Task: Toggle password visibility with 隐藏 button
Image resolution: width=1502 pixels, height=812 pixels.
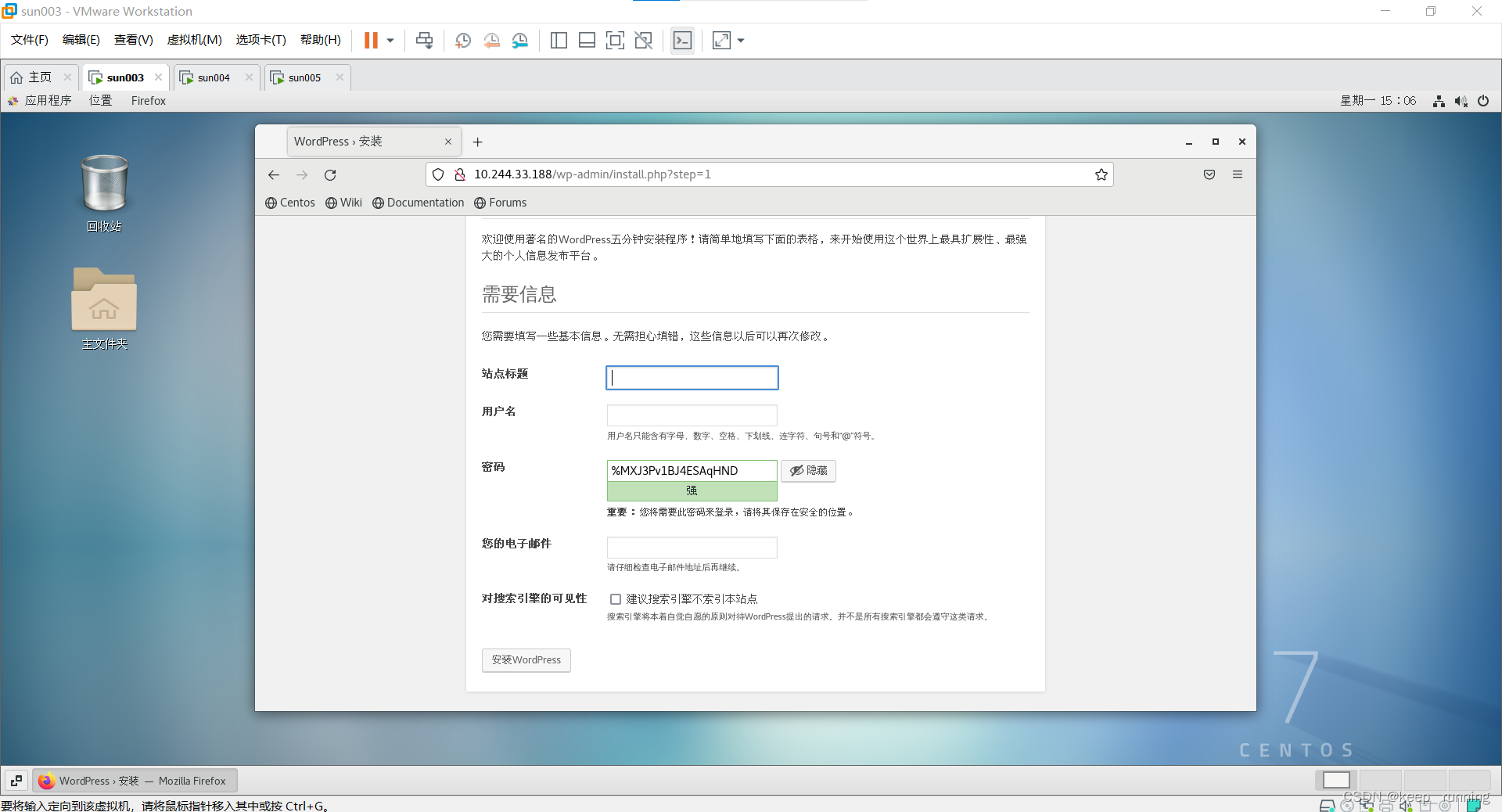Action: coord(808,470)
